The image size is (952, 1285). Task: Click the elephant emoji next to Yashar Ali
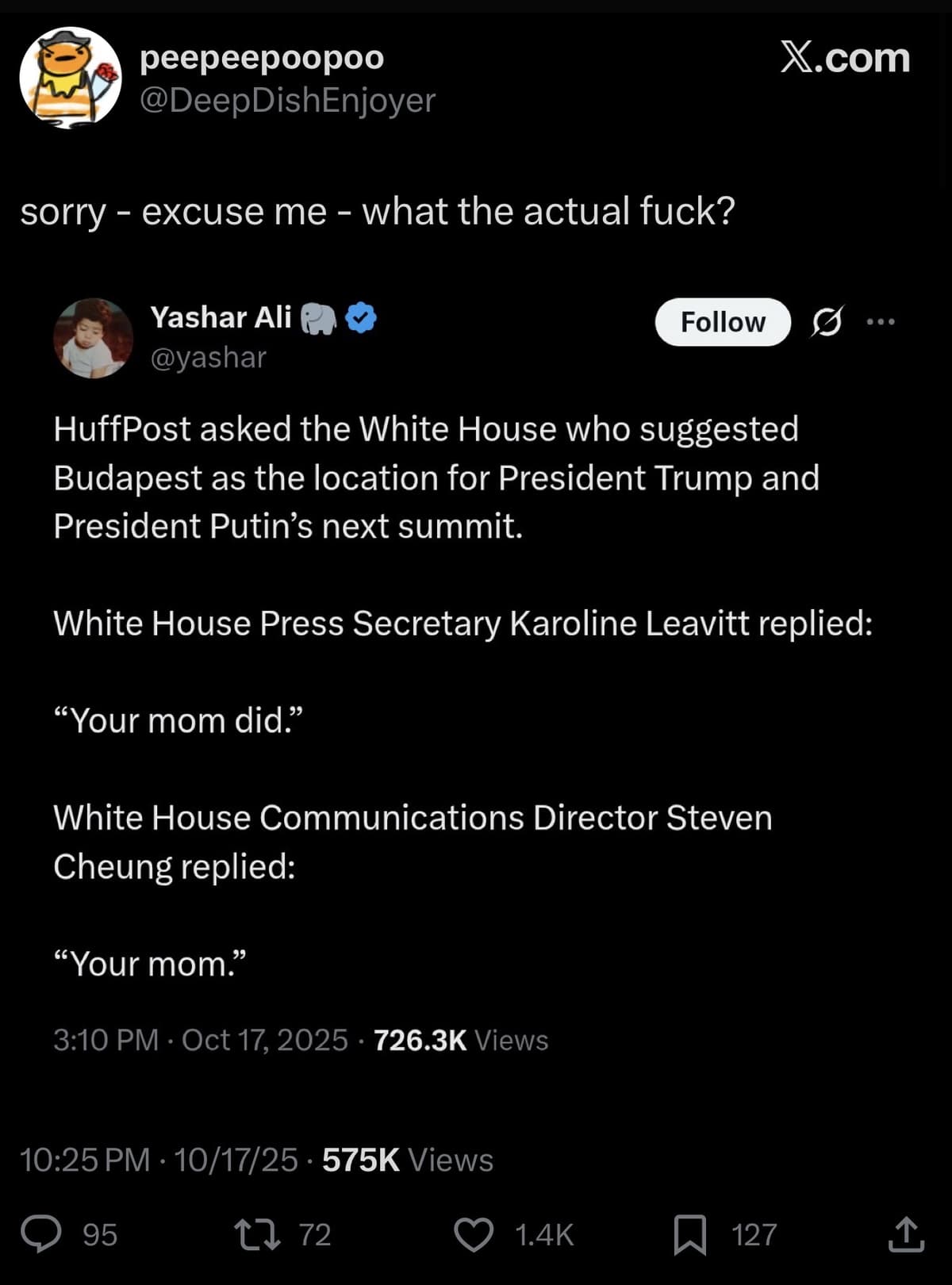coord(319,319)
